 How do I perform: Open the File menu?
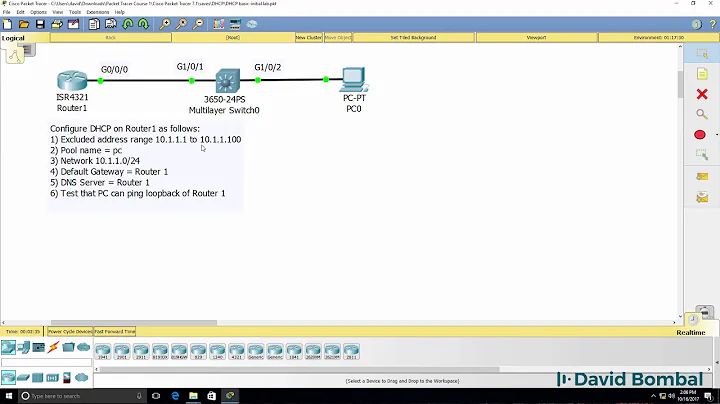[x=6, y=12]
